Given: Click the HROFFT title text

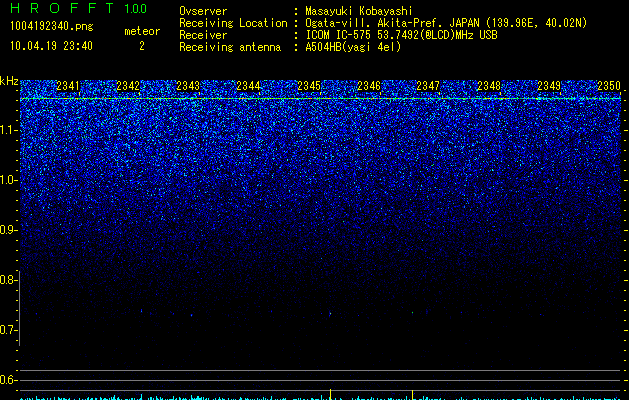Looking at the screenshot, I should click(62, 8).
